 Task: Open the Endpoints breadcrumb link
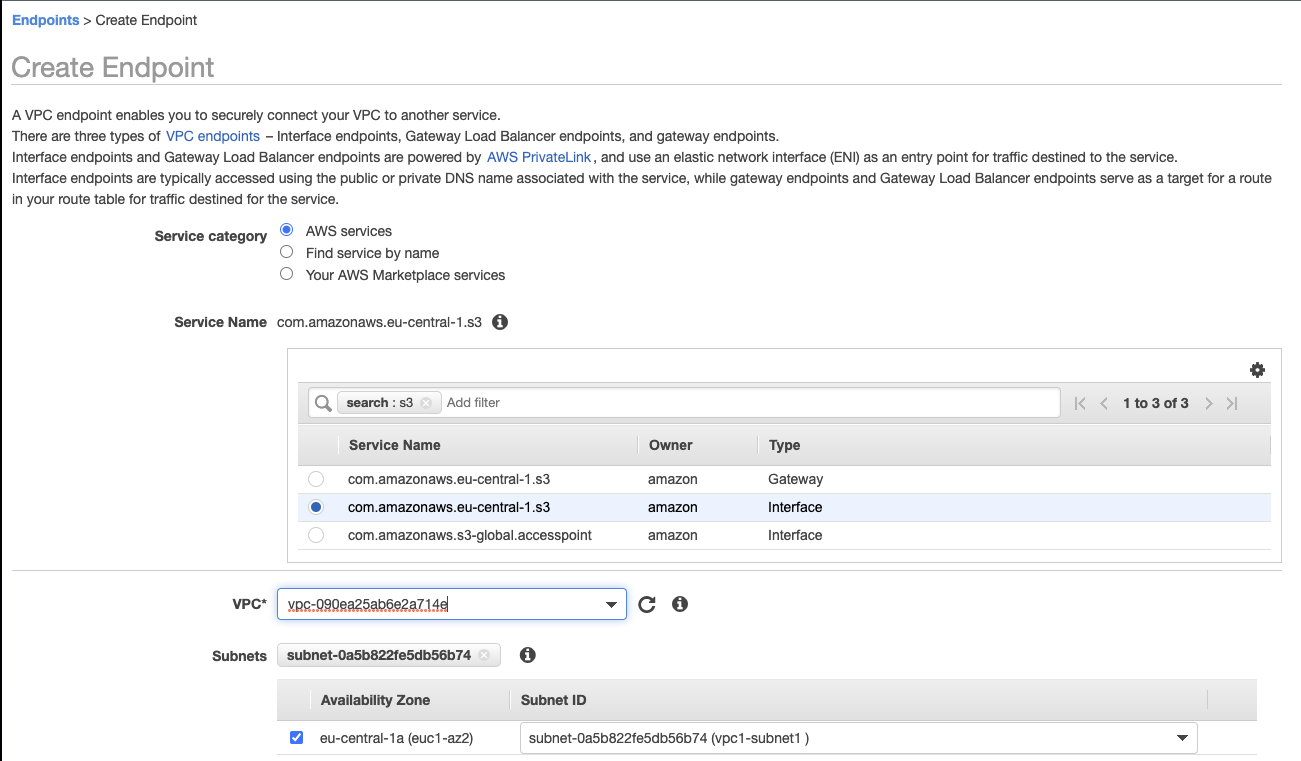click(45, 19)
